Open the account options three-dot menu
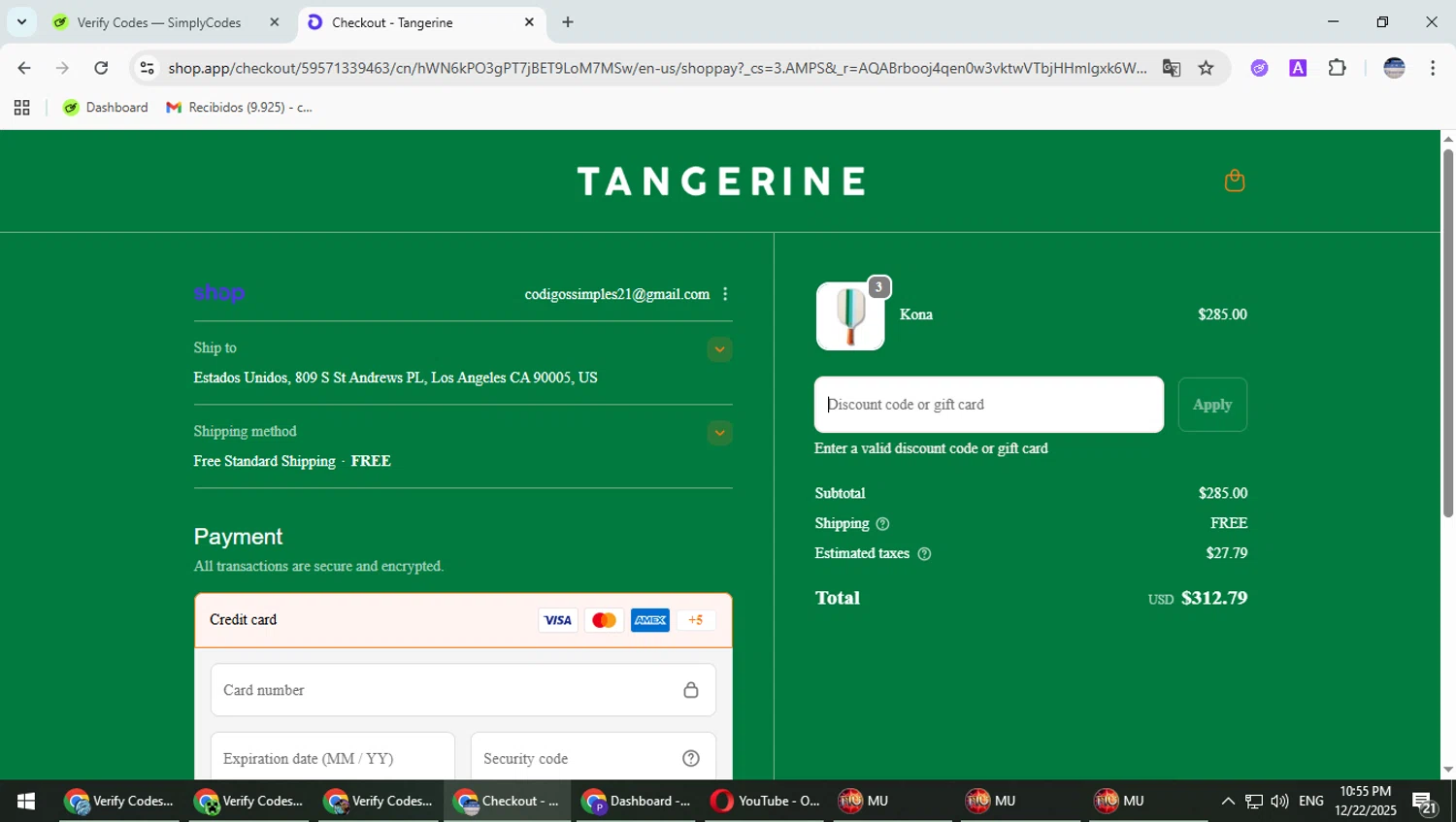 [x=725, y=294]
